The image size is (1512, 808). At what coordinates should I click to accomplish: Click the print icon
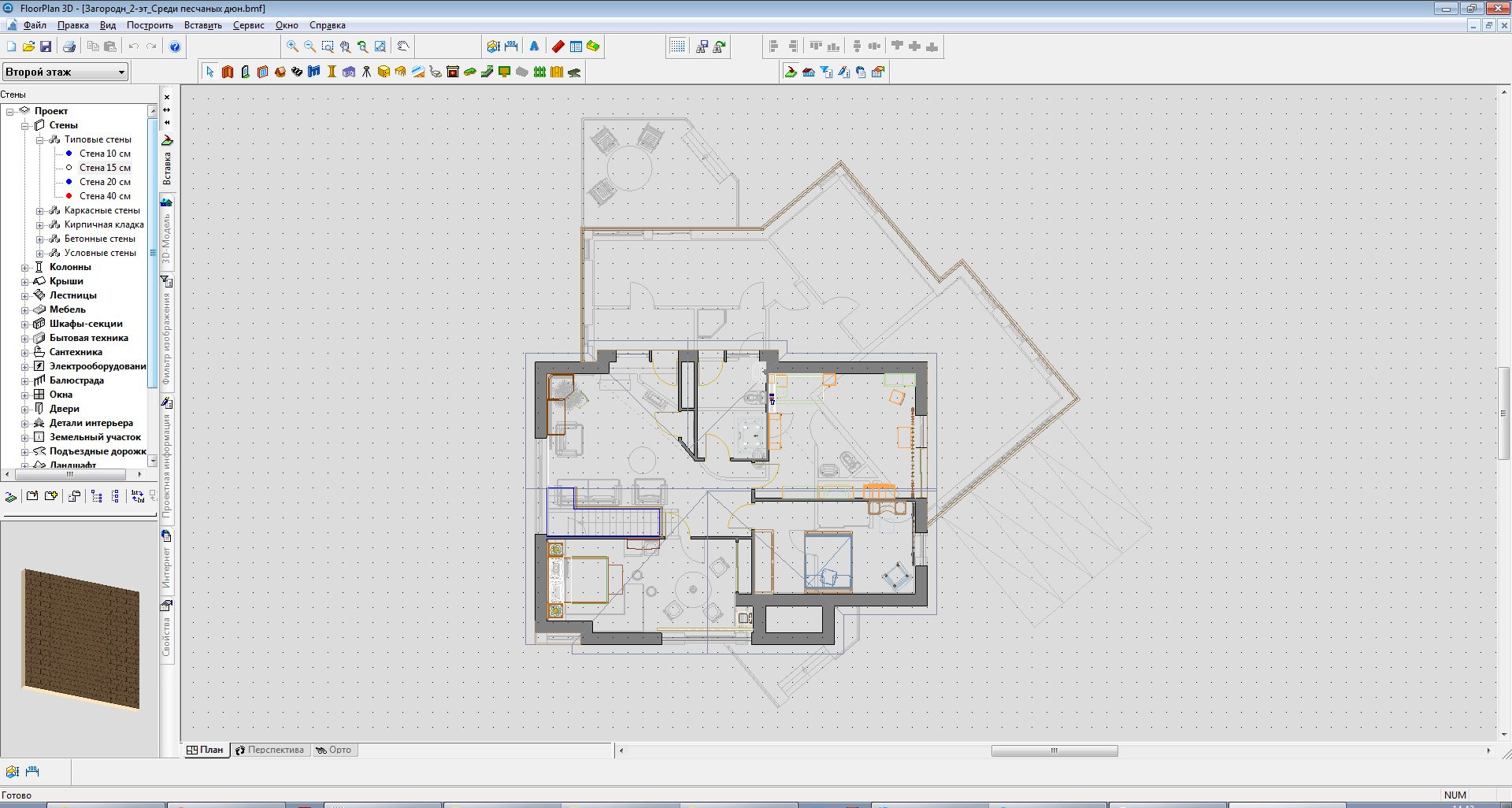[69, 46]
